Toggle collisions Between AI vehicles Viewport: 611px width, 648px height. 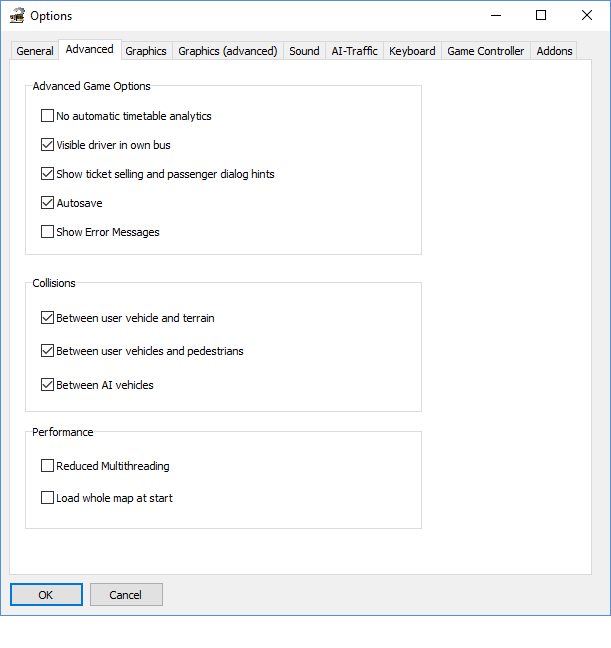48,385
